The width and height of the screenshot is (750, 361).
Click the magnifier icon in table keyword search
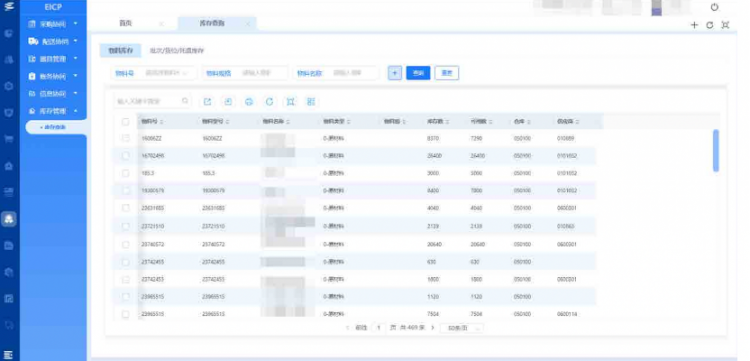[186, 101]
